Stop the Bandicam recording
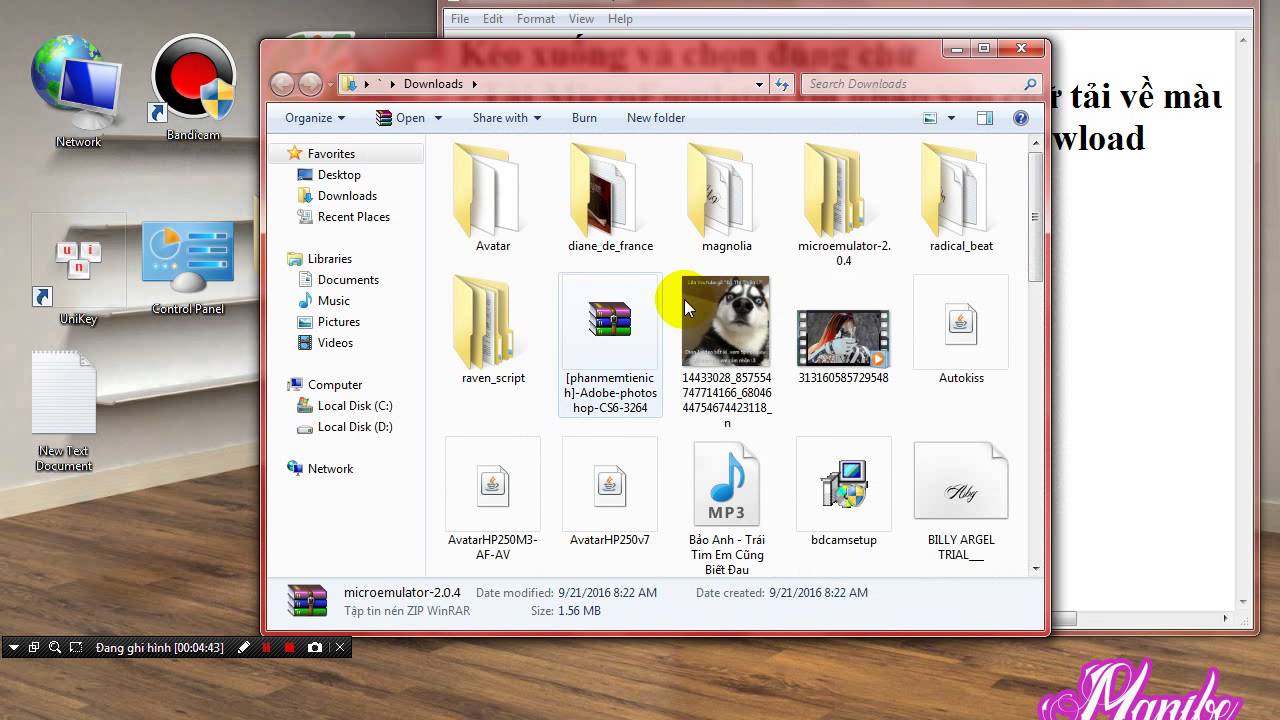1280x720 pixels. pos(290,648)
